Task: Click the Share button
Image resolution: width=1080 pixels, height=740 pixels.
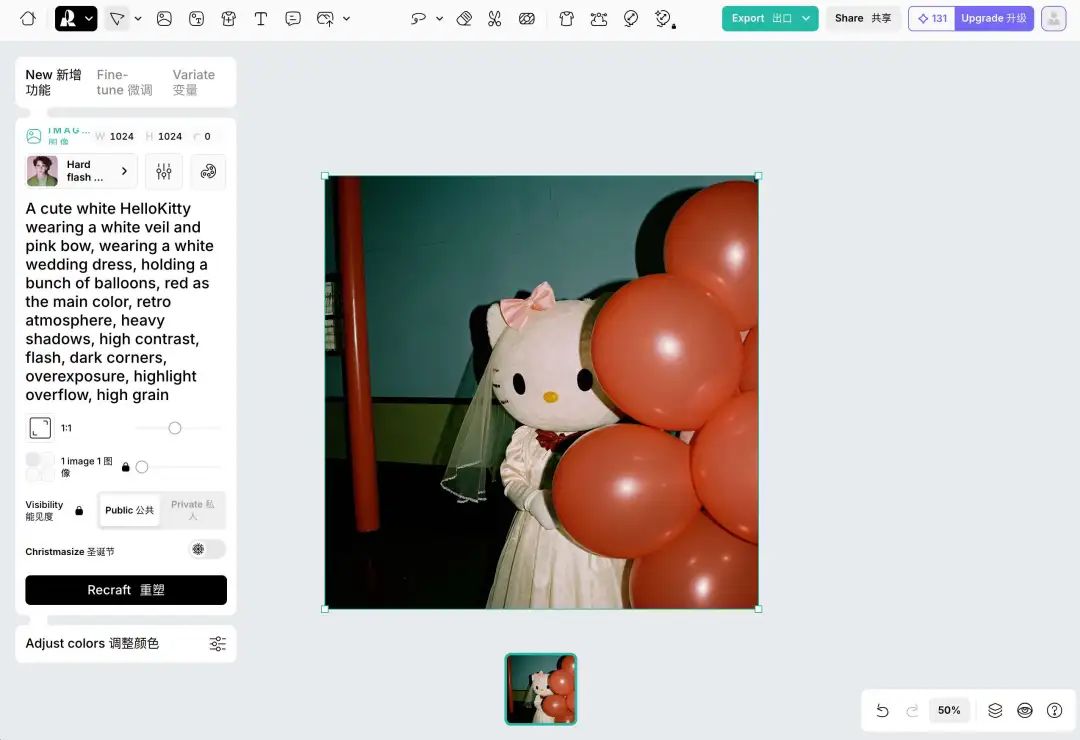Action: coord(863,19)
